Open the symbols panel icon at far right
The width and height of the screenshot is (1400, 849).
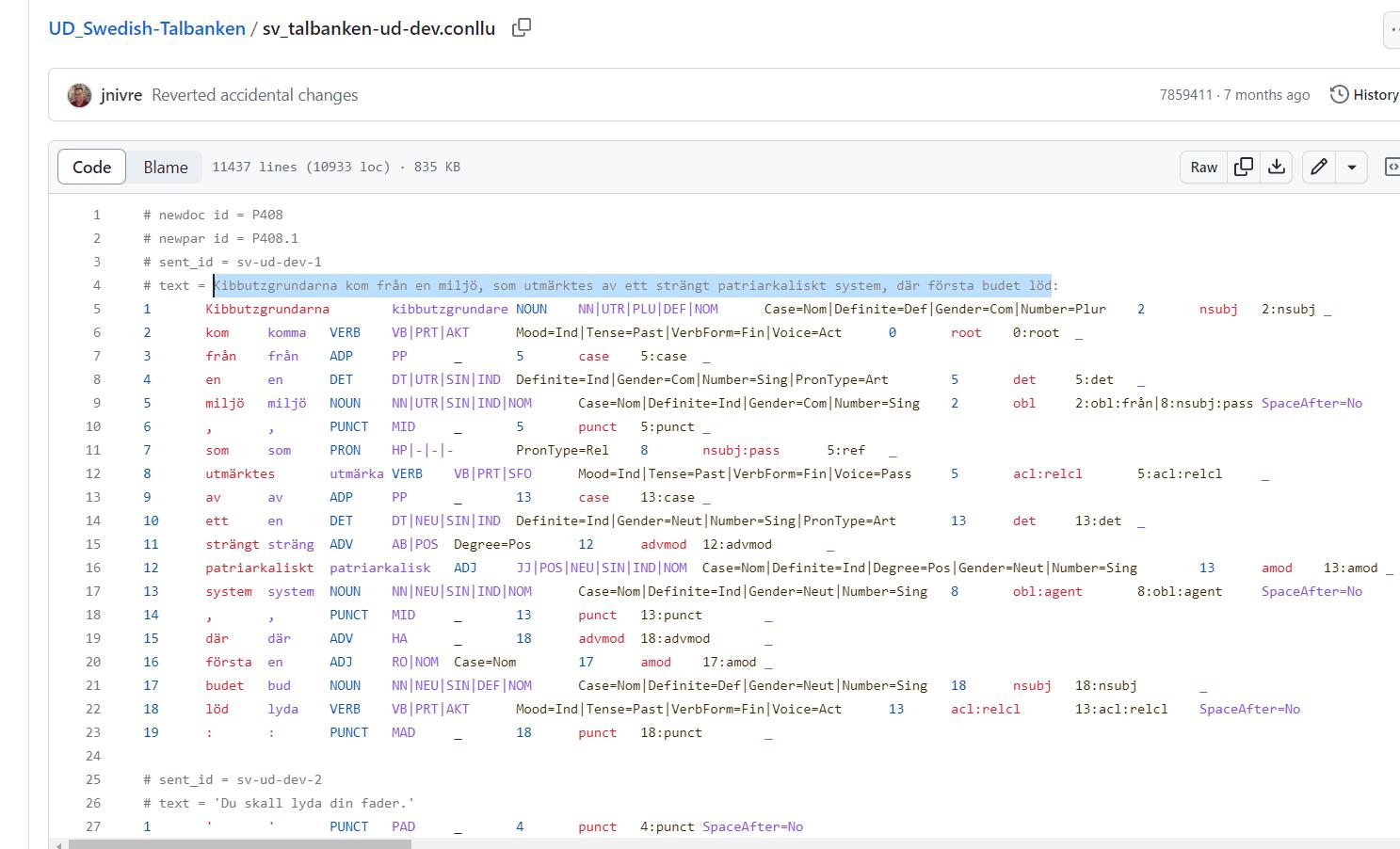pos(1392,167)
